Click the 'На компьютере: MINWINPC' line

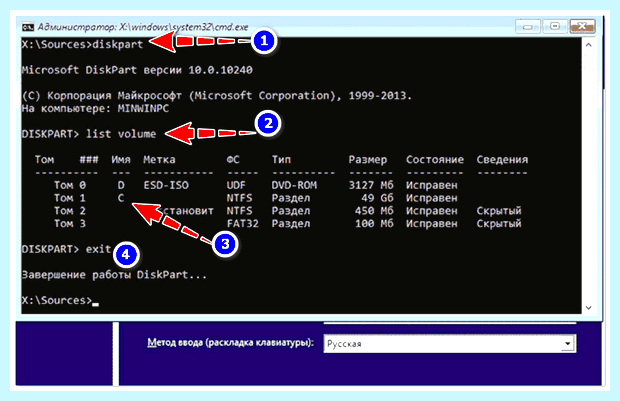pos(95,108)
